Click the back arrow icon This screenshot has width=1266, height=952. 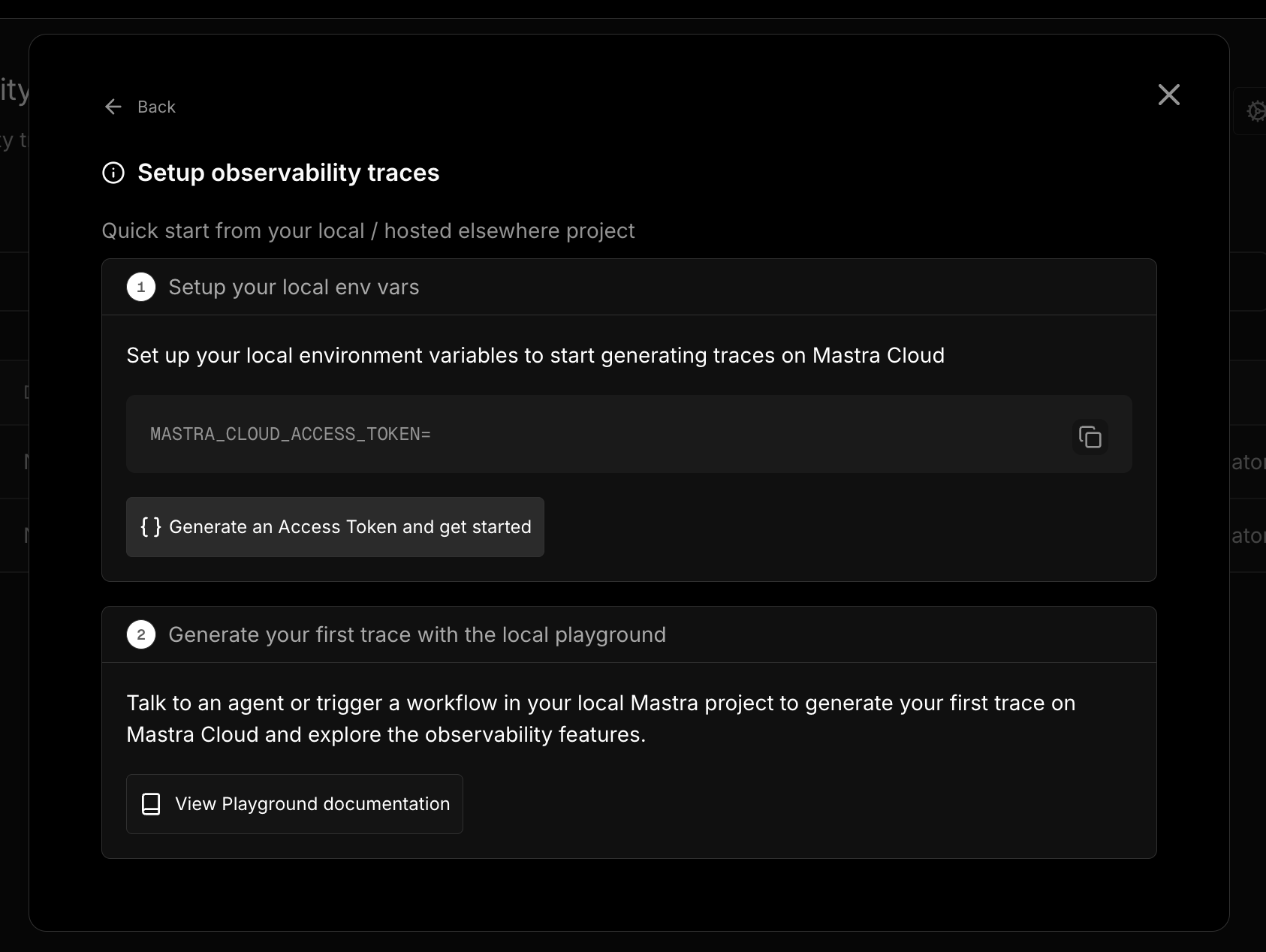pos(113,107)
